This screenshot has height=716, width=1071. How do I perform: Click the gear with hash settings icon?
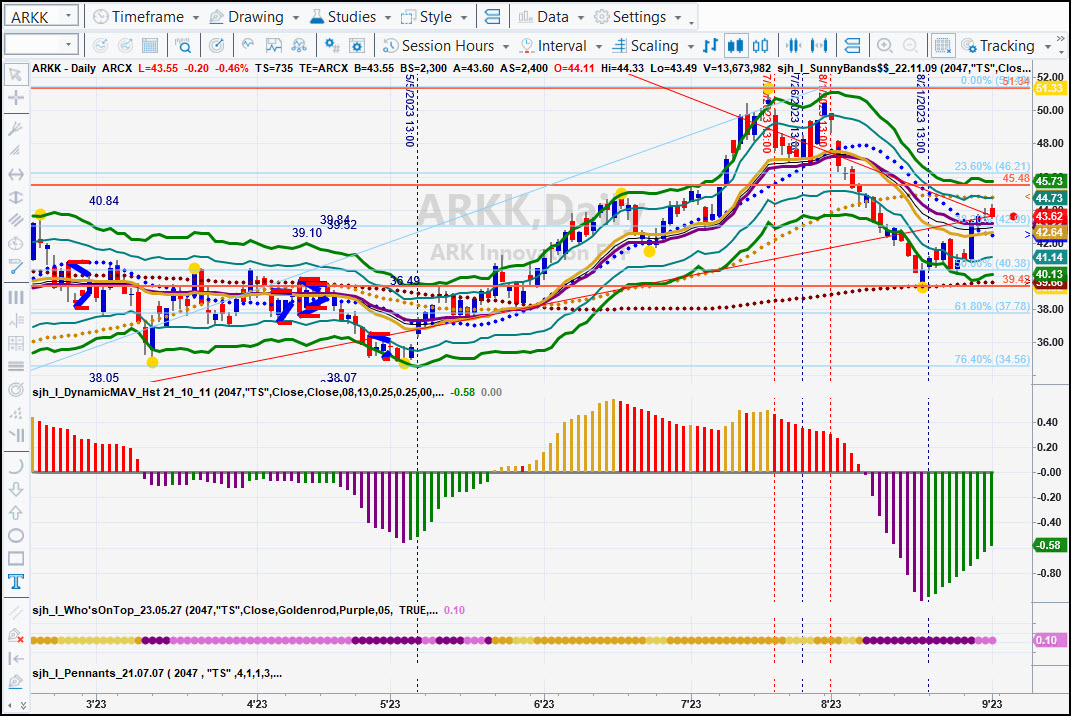click(x=332, y=46)
